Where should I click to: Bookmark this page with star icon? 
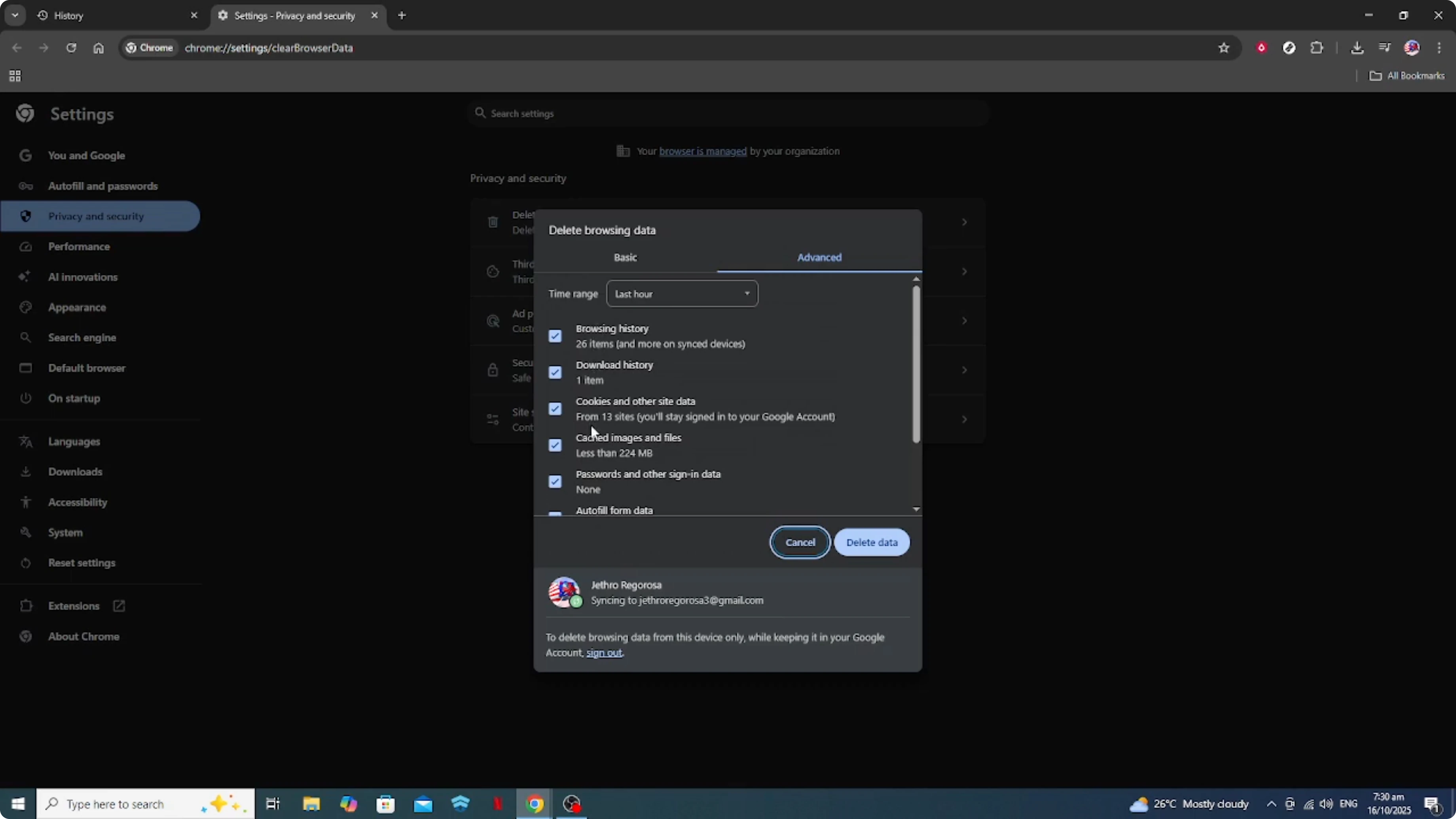[x=1224, y=48]
